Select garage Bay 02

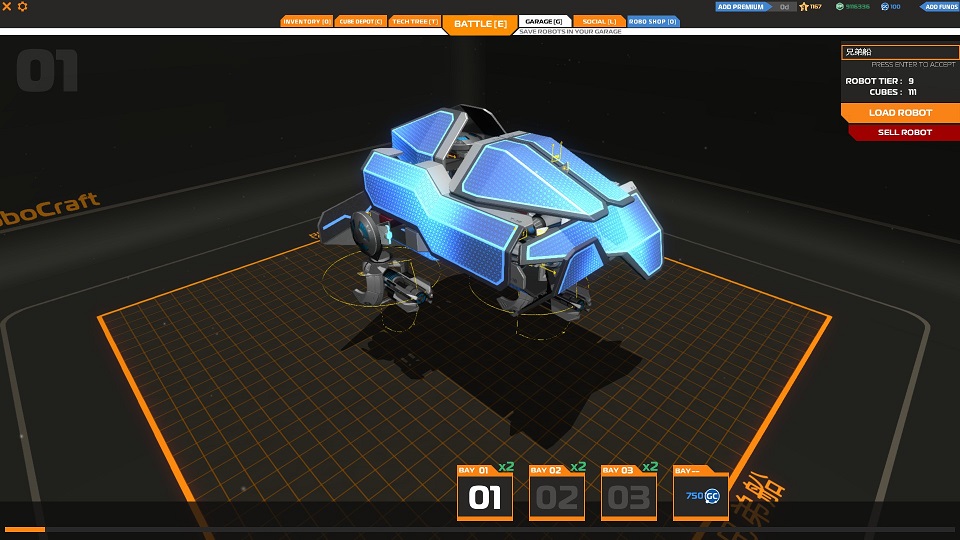pyautogui.click(x=557, y=493)
